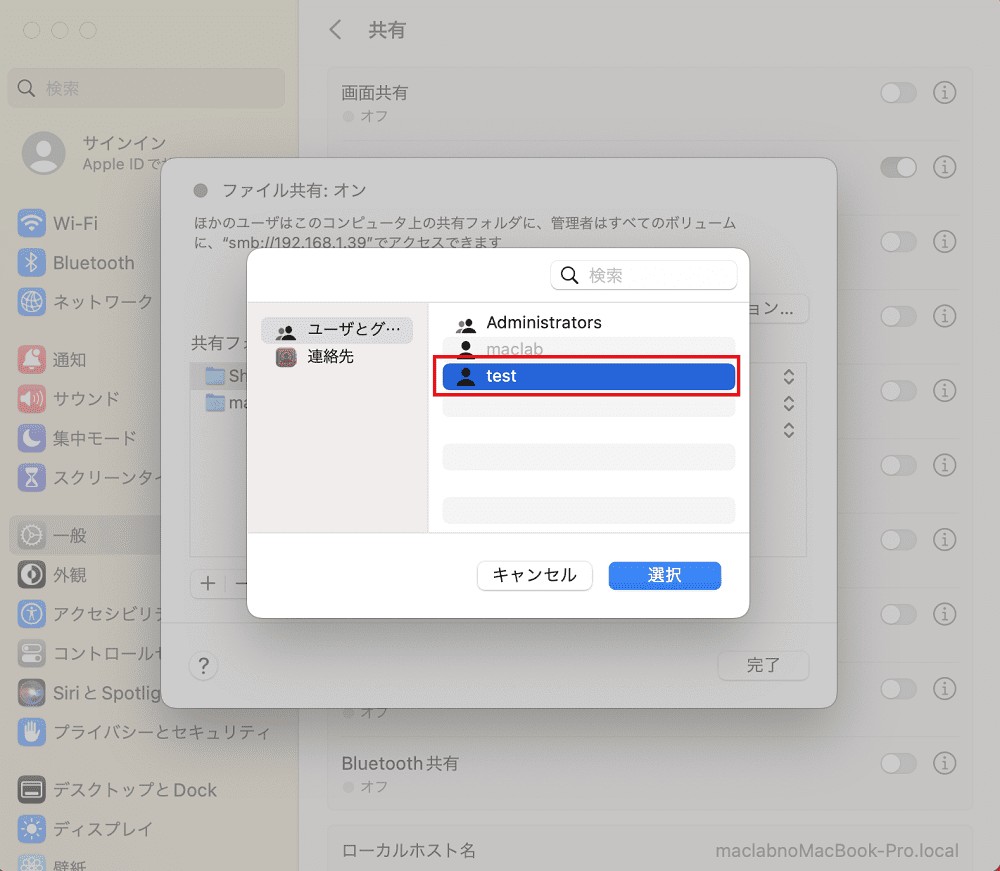The height and width of the screenshot is (871, 1000).
Task: Click the System Settings sidebar search field
Action: 146,88
